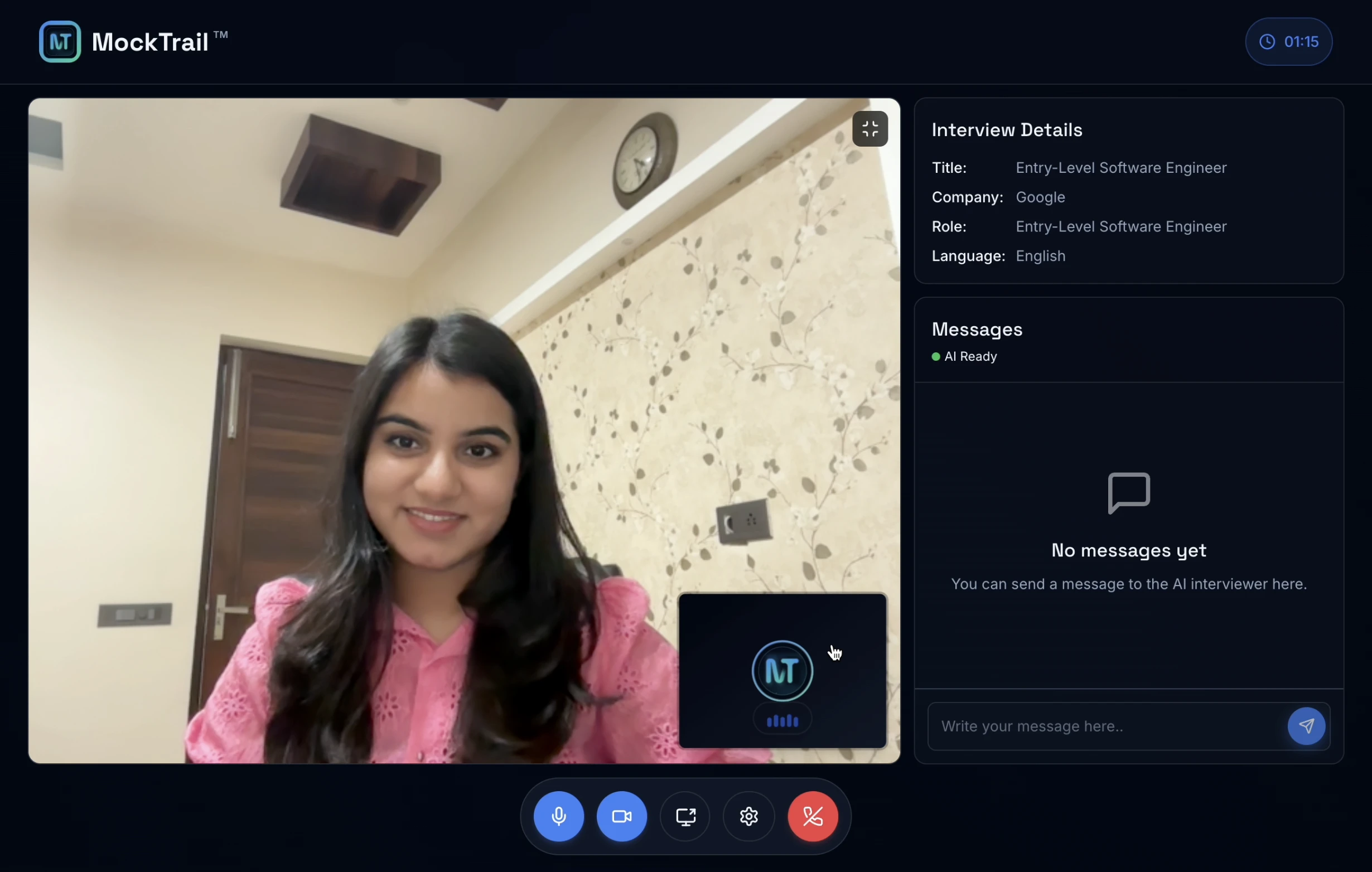The image size is (1372, 872).
Task: Click the AI Ready status indicator
Action: point(964,356)
